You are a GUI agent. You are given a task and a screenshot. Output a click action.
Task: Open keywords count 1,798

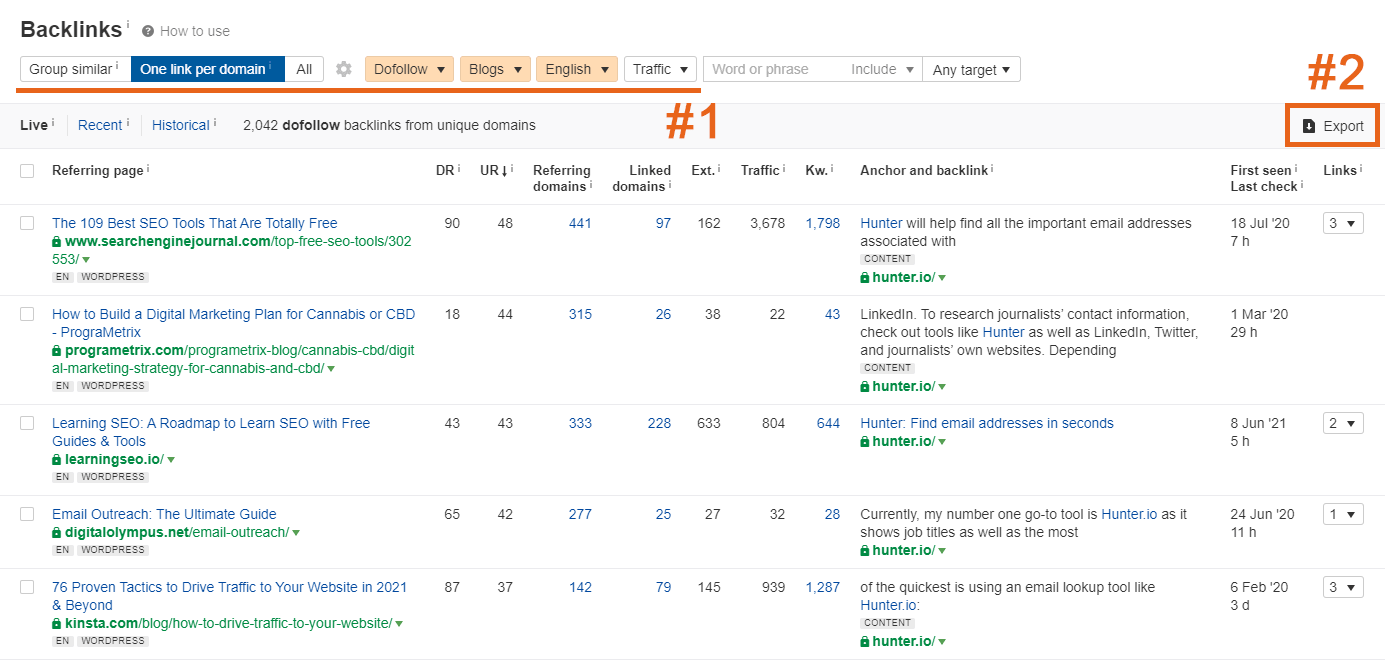[x=823, y=223]
